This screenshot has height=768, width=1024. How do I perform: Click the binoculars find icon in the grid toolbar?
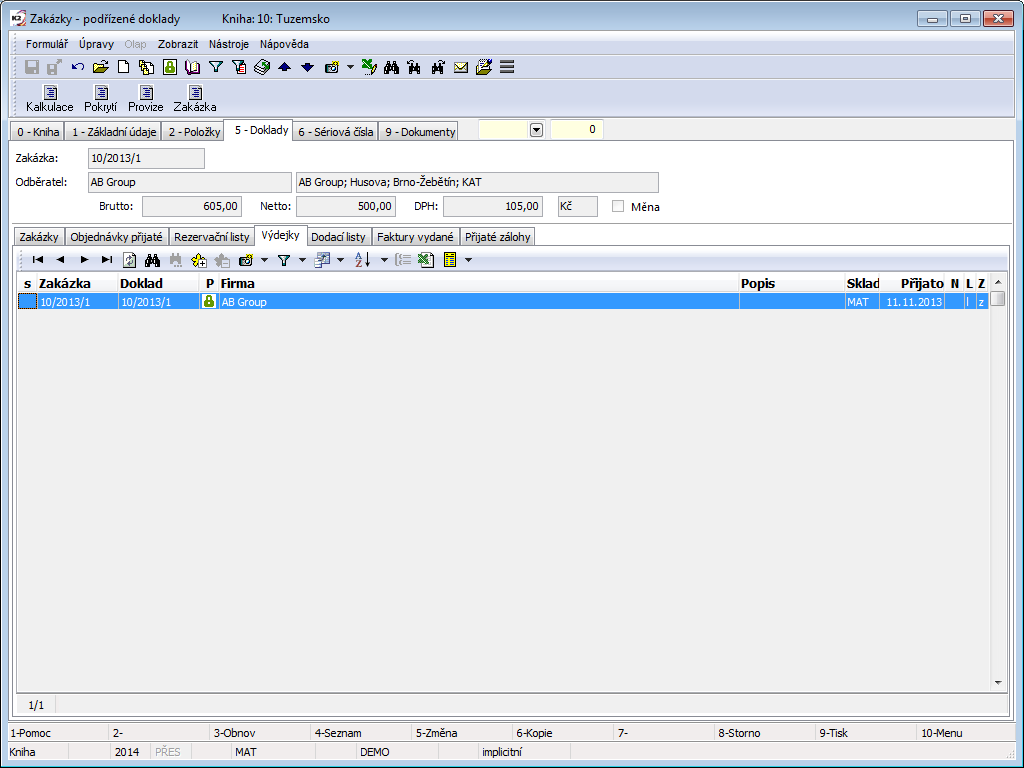coord(153,260)
